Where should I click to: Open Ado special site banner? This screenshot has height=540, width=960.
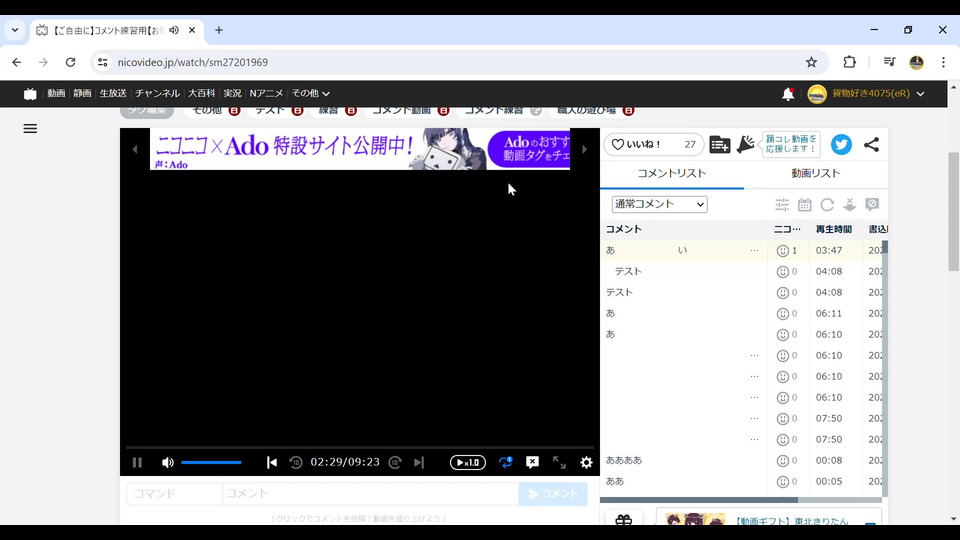click(x=360, y=149)
